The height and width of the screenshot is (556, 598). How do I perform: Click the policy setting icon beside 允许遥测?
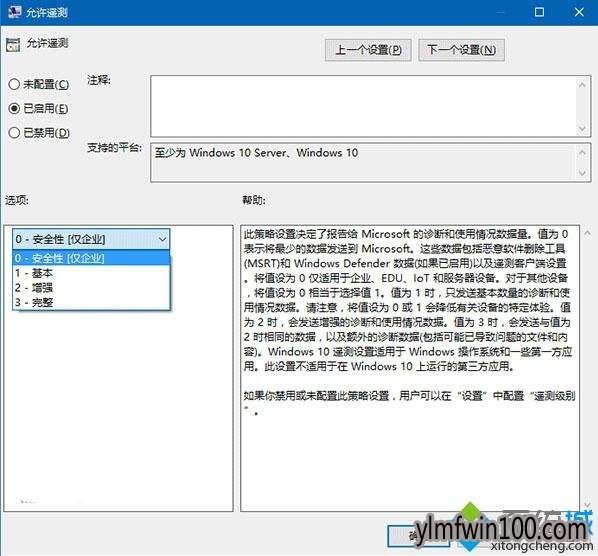pyautogui.click(x=13, y=45)
